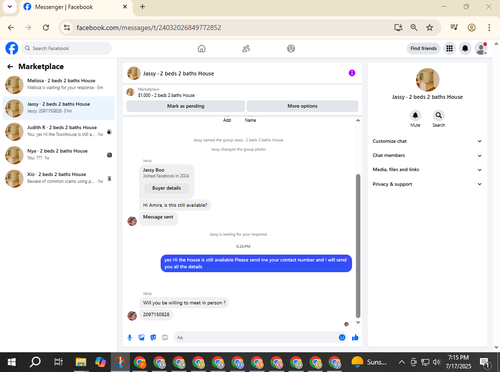This screenshot has height=372, width=500.
Task: Open the emoji picker in message box
Action: click(342, 337)
